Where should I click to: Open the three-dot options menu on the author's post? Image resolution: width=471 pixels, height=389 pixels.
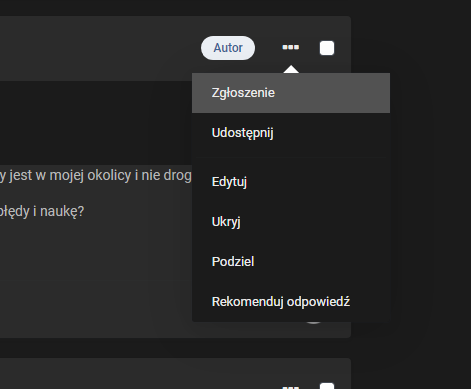(291, 47)
